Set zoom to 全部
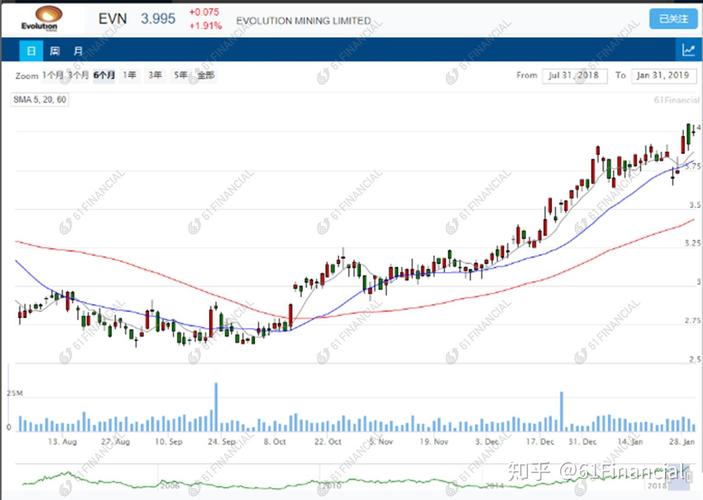Image resolution: width=703 pixels, height=500 pixels. pyautogui.click(x=206, y=75)
